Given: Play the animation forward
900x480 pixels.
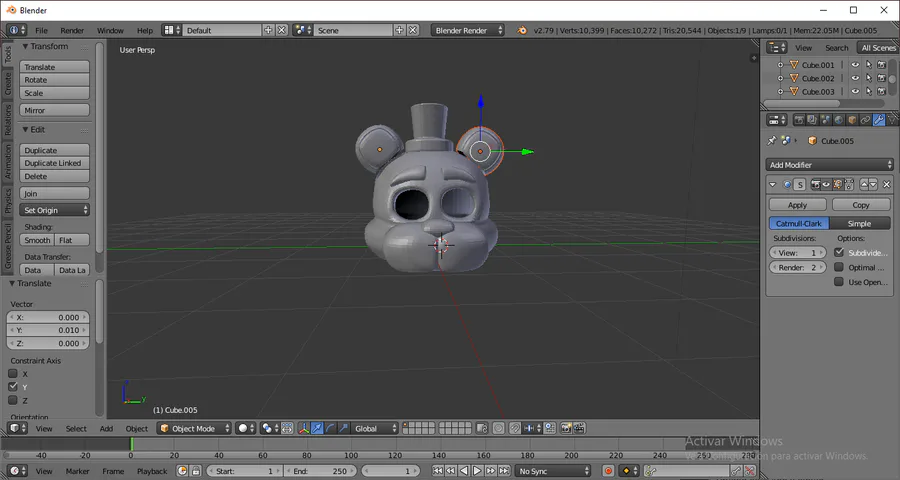Looking at the screenshot, I should click(477, 471).
